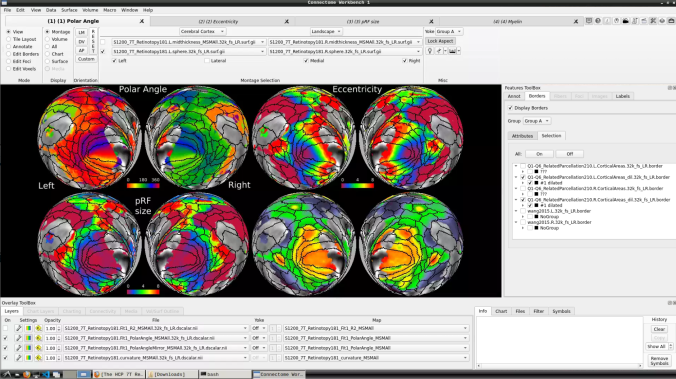Open the scene clapperboard icon in the toolbar
This screenshot has height=379, width=676.
(626, 21)
